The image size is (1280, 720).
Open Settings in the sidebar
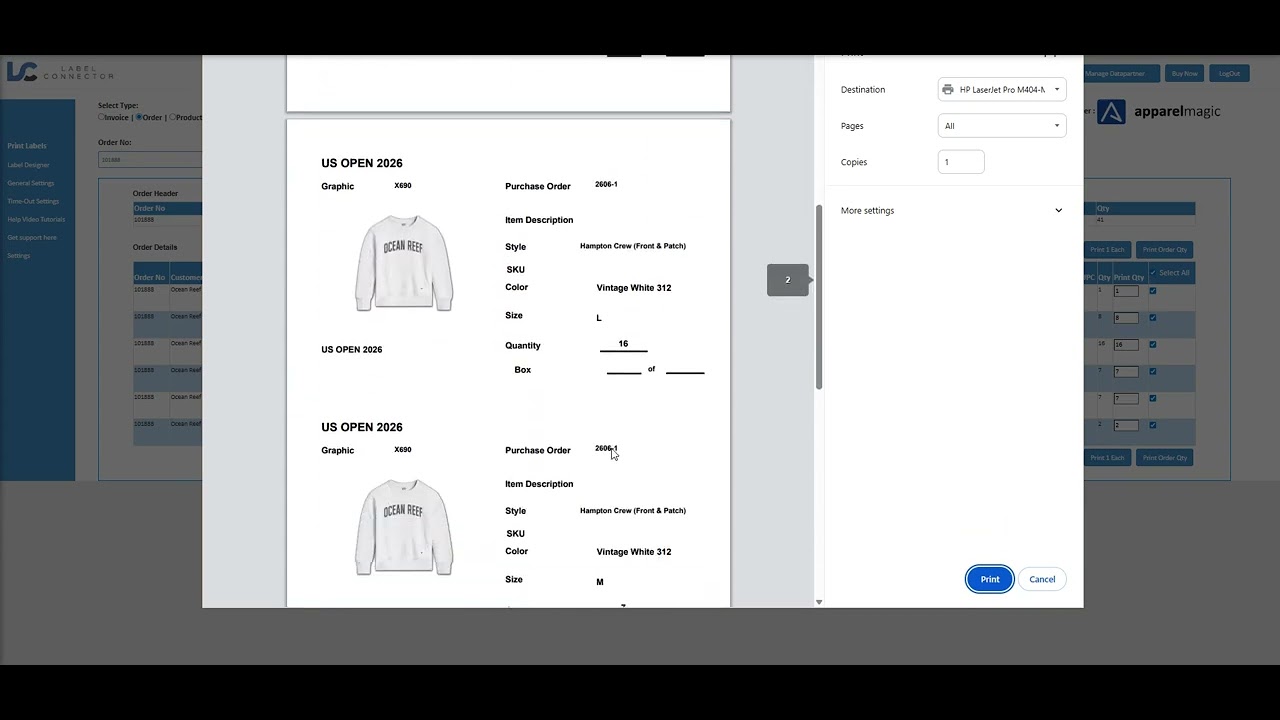click(19, 255)
